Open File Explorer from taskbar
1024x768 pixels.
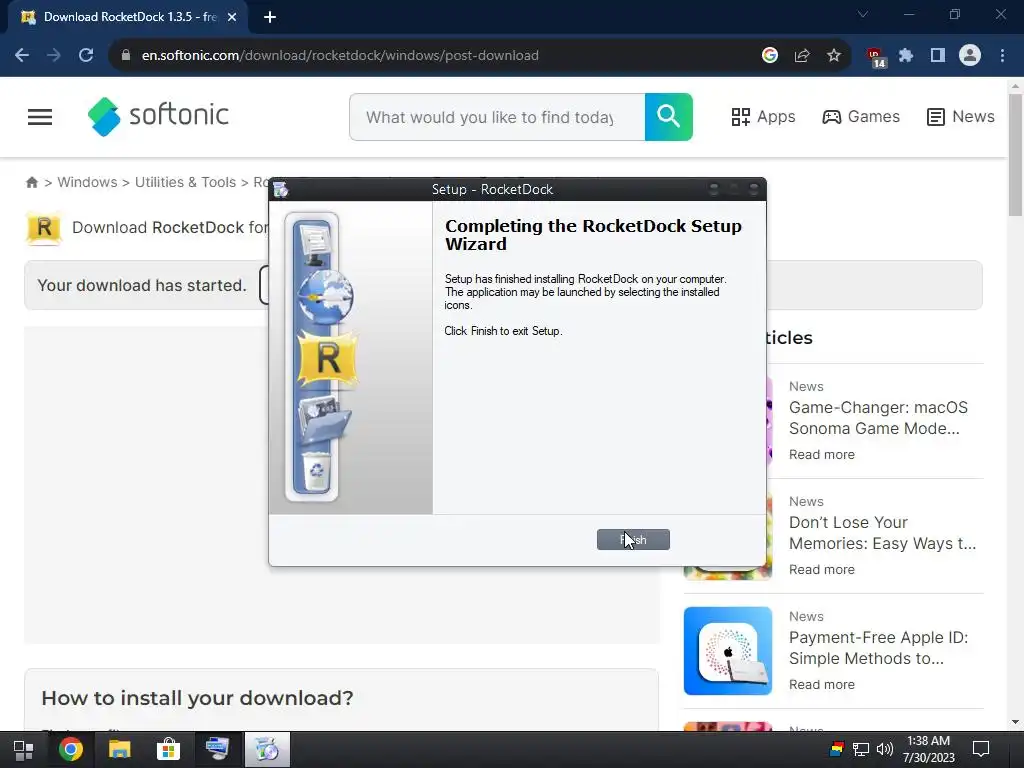click(120, 750)
